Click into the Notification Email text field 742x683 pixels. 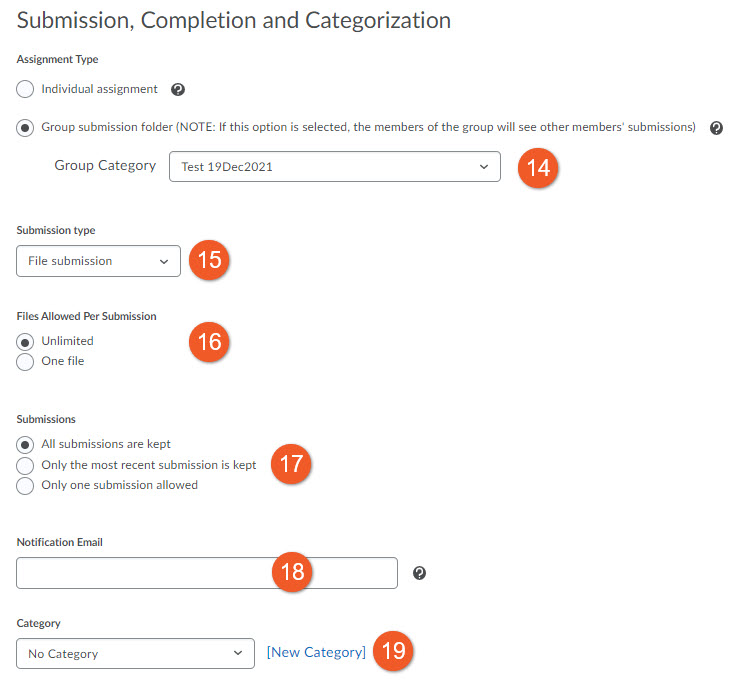[207, 573]
